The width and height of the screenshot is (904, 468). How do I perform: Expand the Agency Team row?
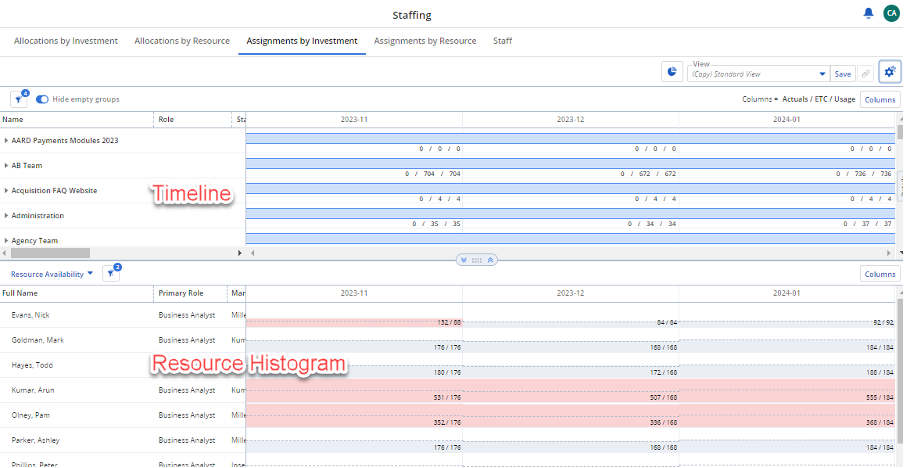(6, 240)
